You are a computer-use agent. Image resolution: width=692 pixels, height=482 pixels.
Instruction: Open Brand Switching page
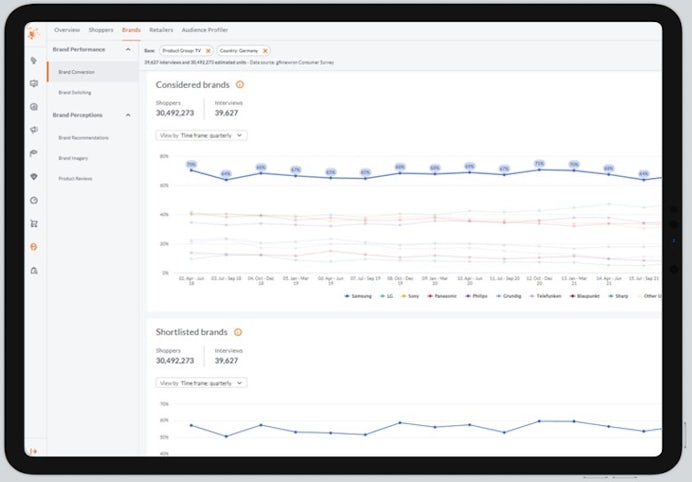pyautogui.click(x=75, y=92)
